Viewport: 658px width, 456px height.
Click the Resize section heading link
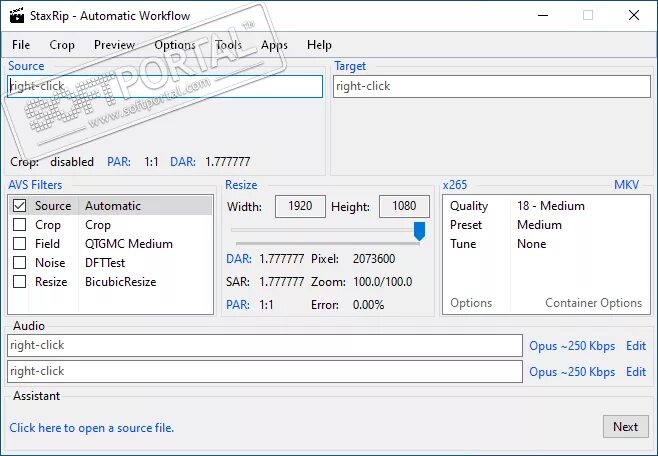click(241, 185)
